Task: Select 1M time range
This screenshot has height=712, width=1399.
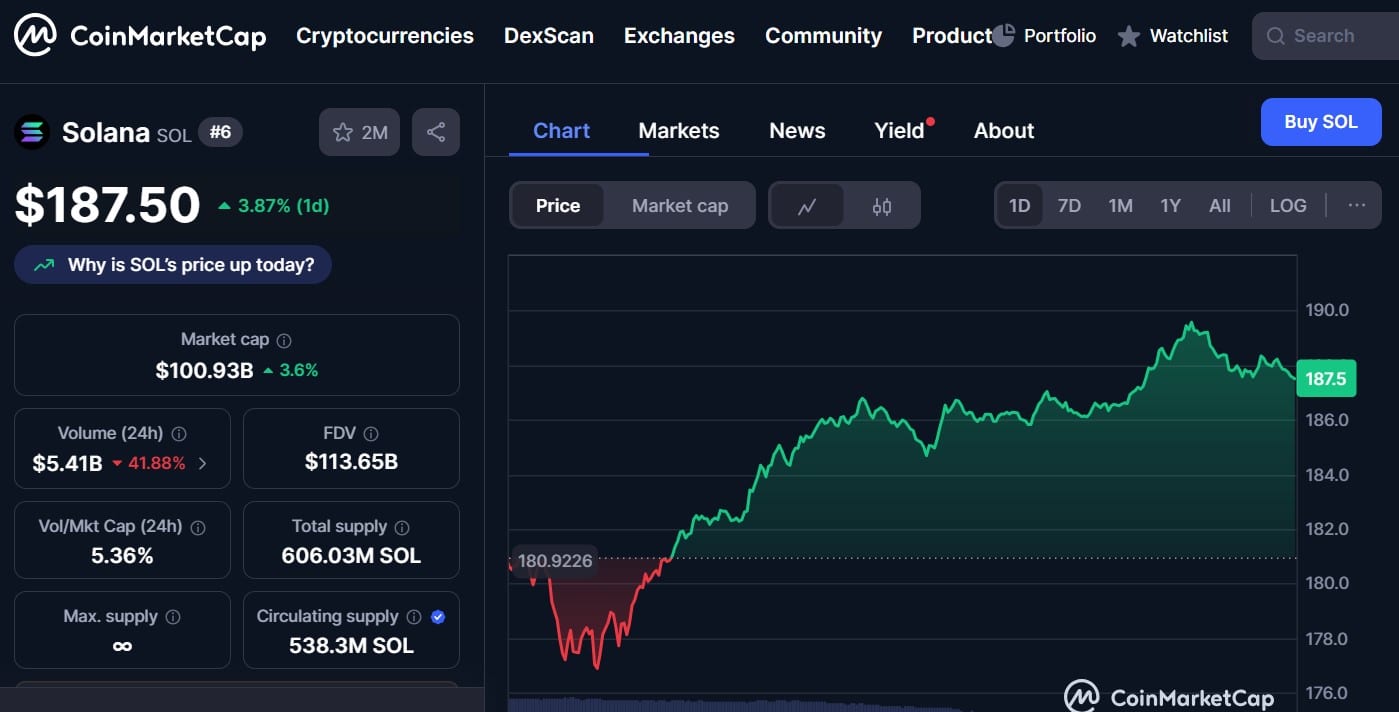Action: tap(1120, 205)
